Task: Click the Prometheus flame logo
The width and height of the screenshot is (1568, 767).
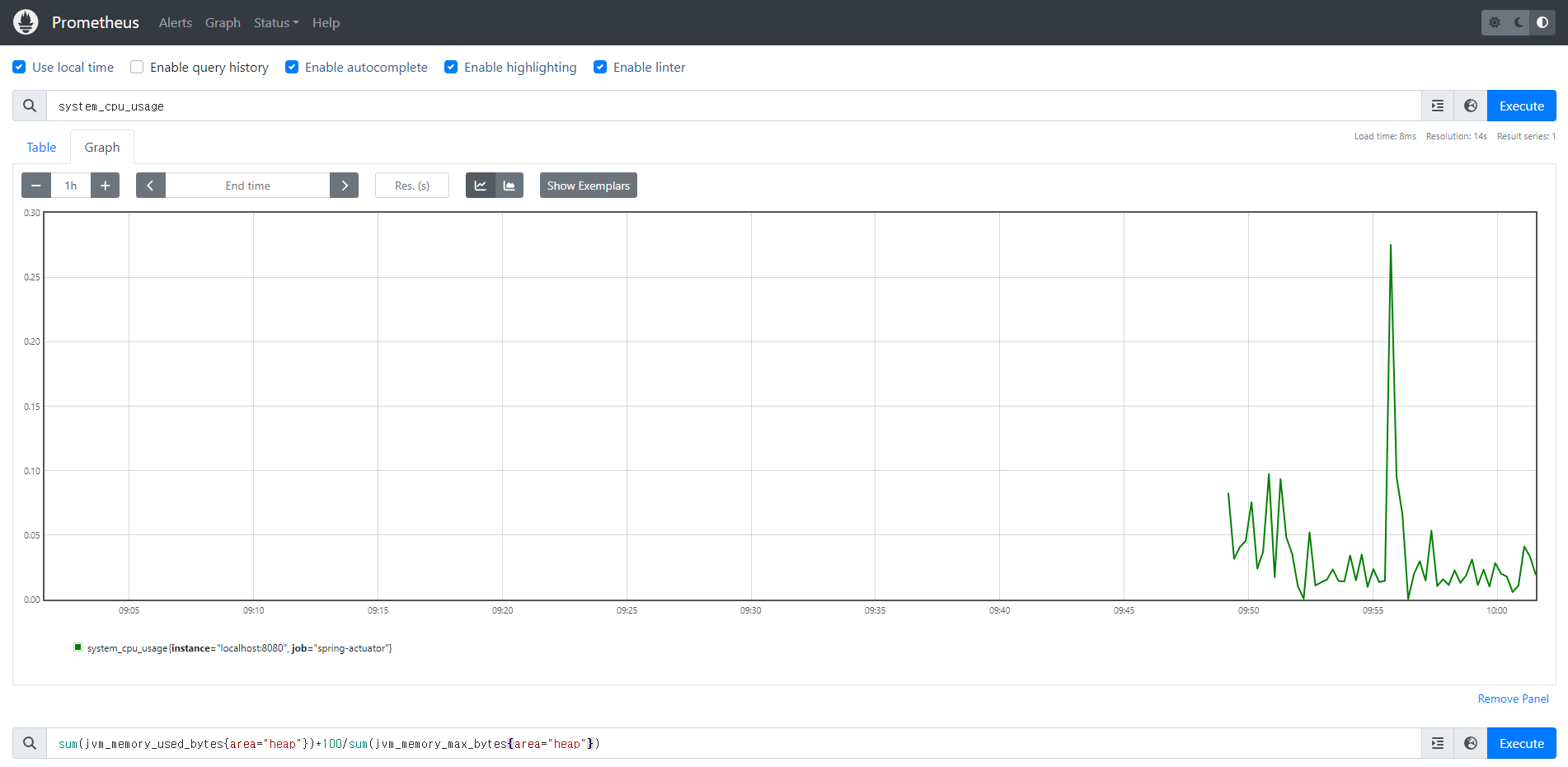Action: click(26, 22)
